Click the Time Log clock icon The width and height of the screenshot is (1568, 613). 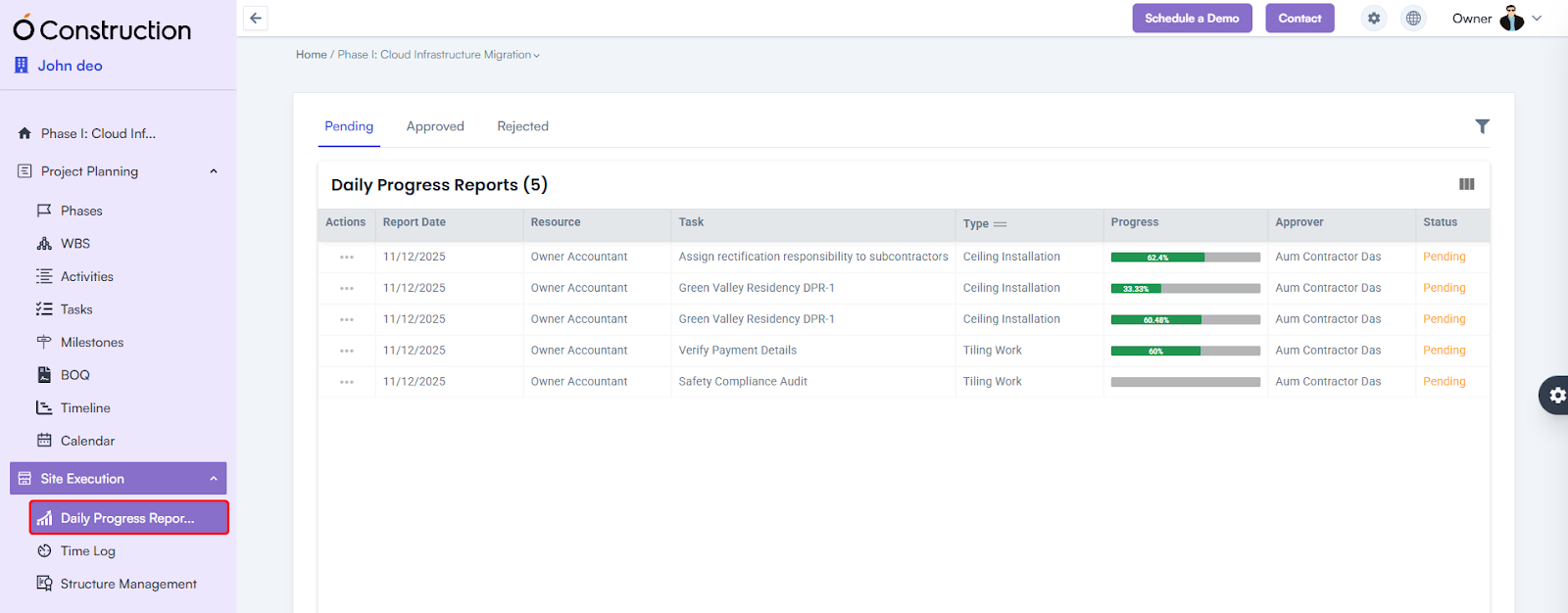[x=44, y=551]
